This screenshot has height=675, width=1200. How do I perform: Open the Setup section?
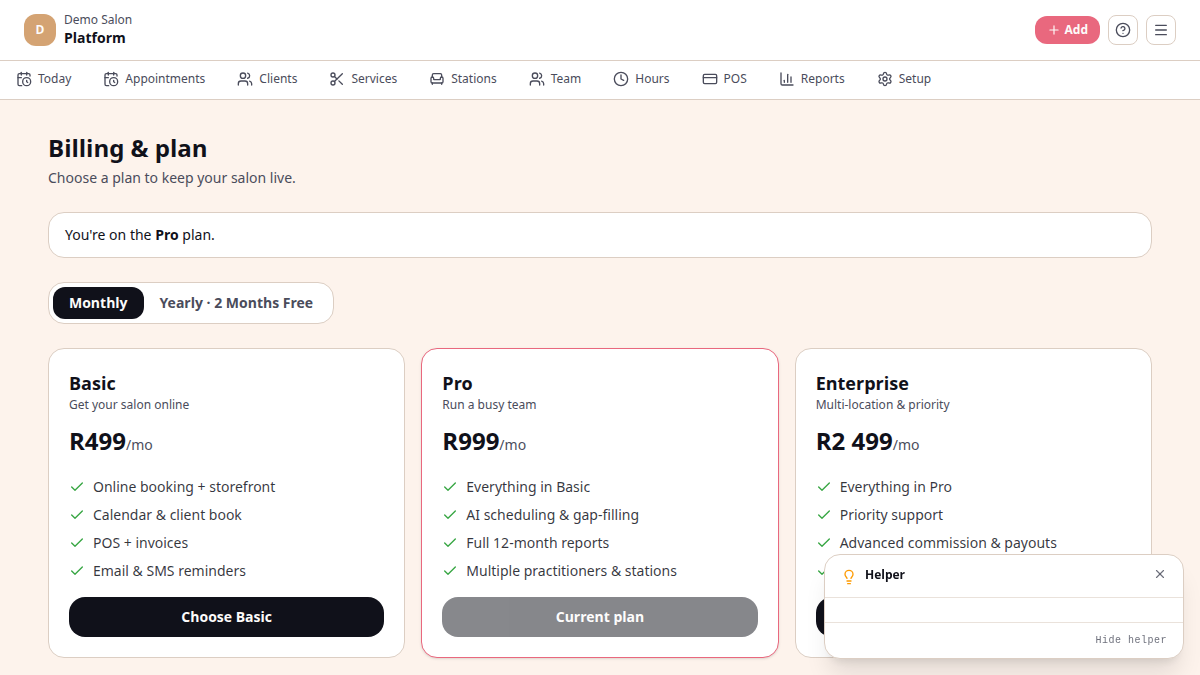[904, 79]
